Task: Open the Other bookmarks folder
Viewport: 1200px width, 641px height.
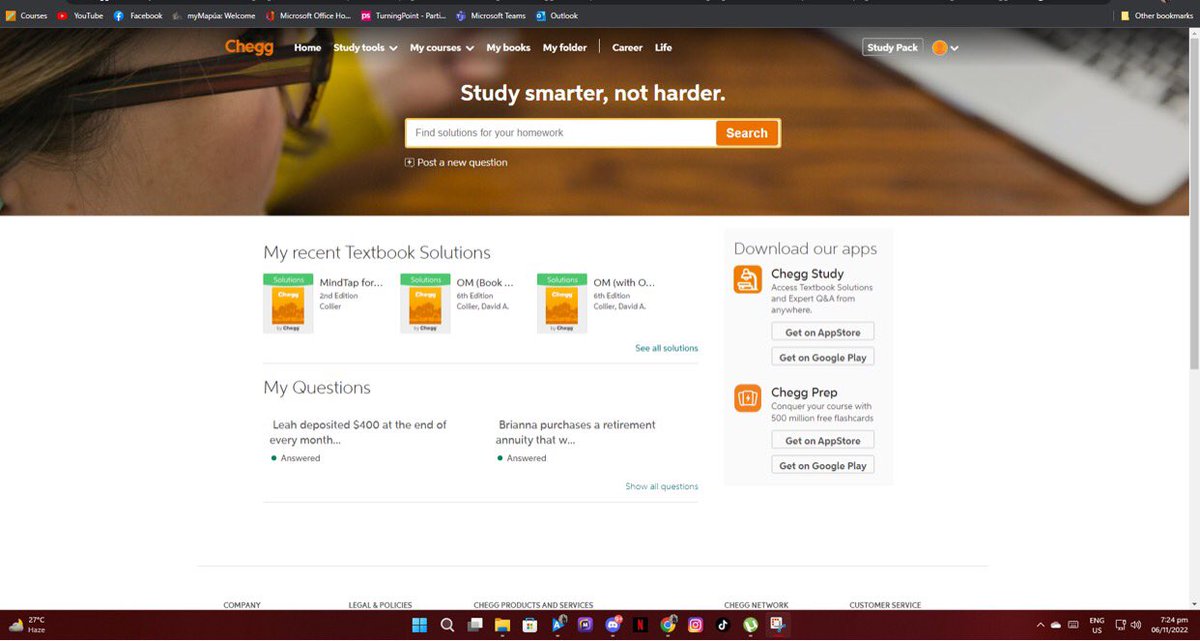Action: [1157, 16]
